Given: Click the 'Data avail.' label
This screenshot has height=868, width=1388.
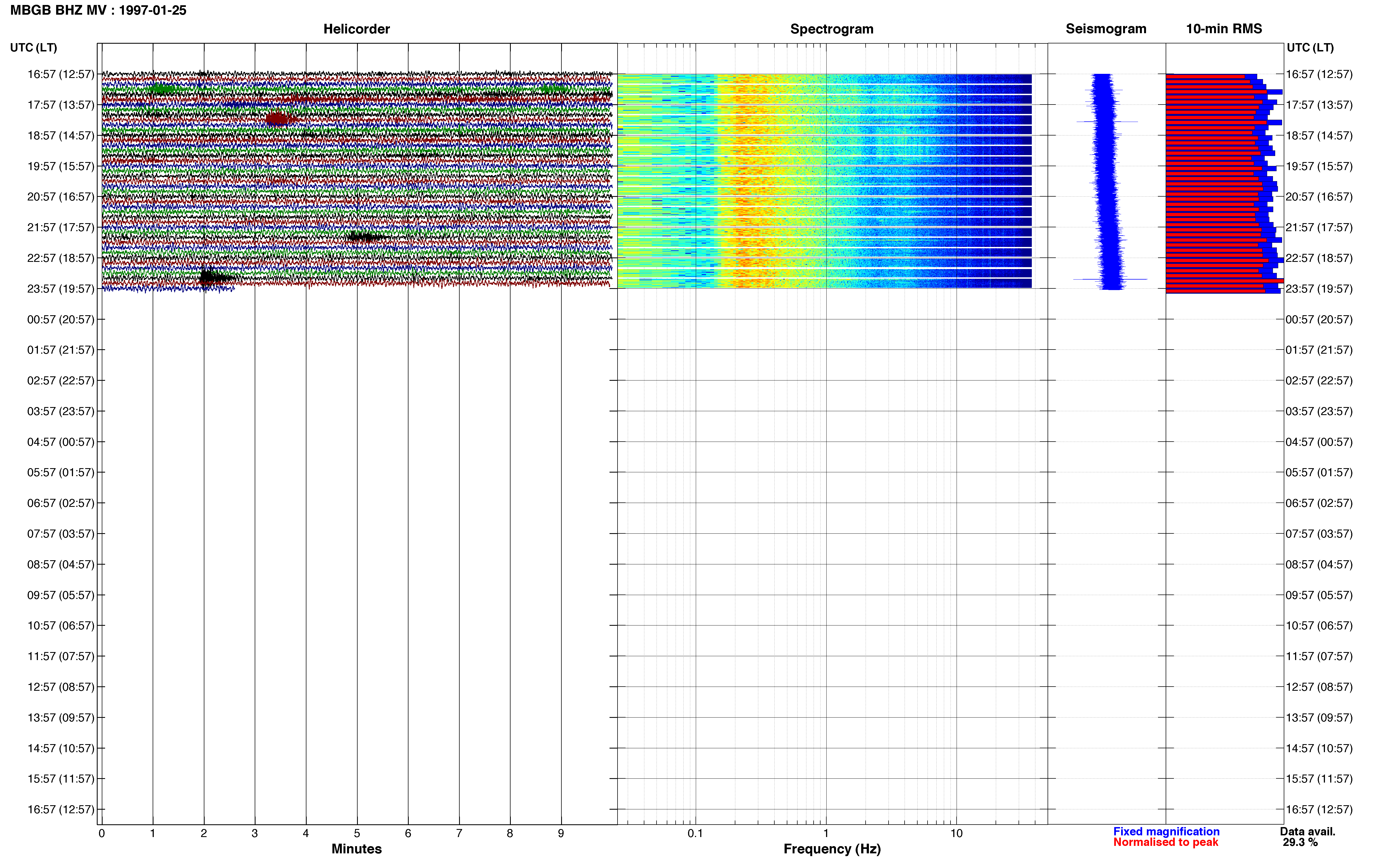Looking at the screenshot, I should click(x=1308, y=831).
